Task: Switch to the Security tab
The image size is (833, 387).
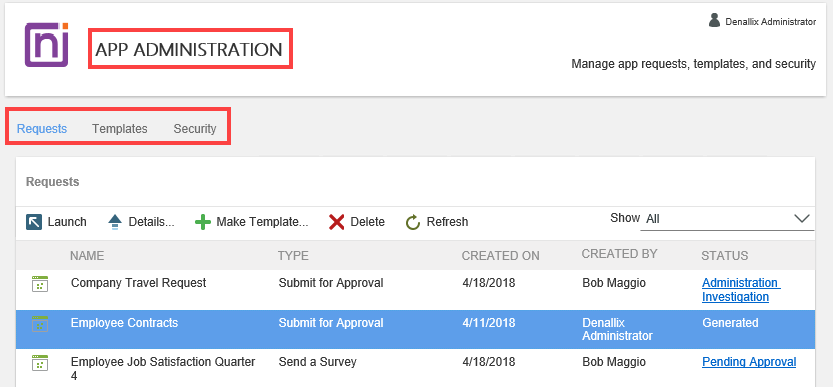Action: pyautogui.click(x=195, y=129)
